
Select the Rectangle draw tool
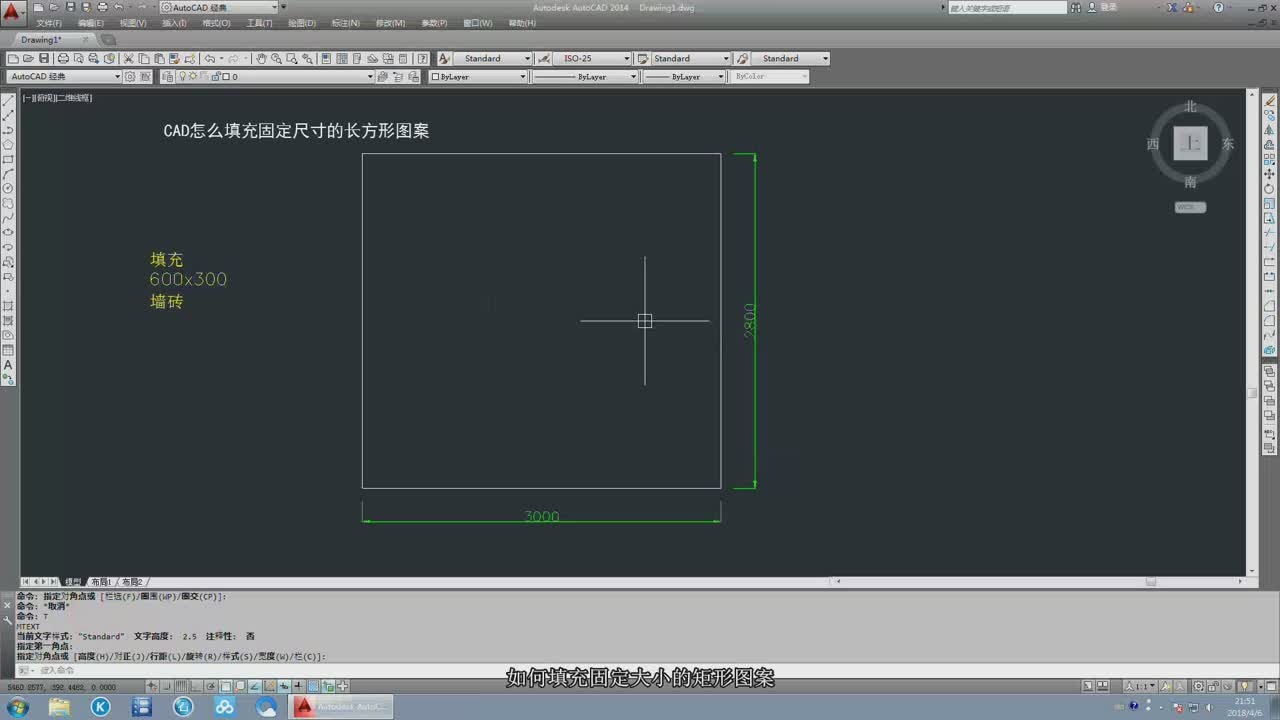click(x=9, y=159)
